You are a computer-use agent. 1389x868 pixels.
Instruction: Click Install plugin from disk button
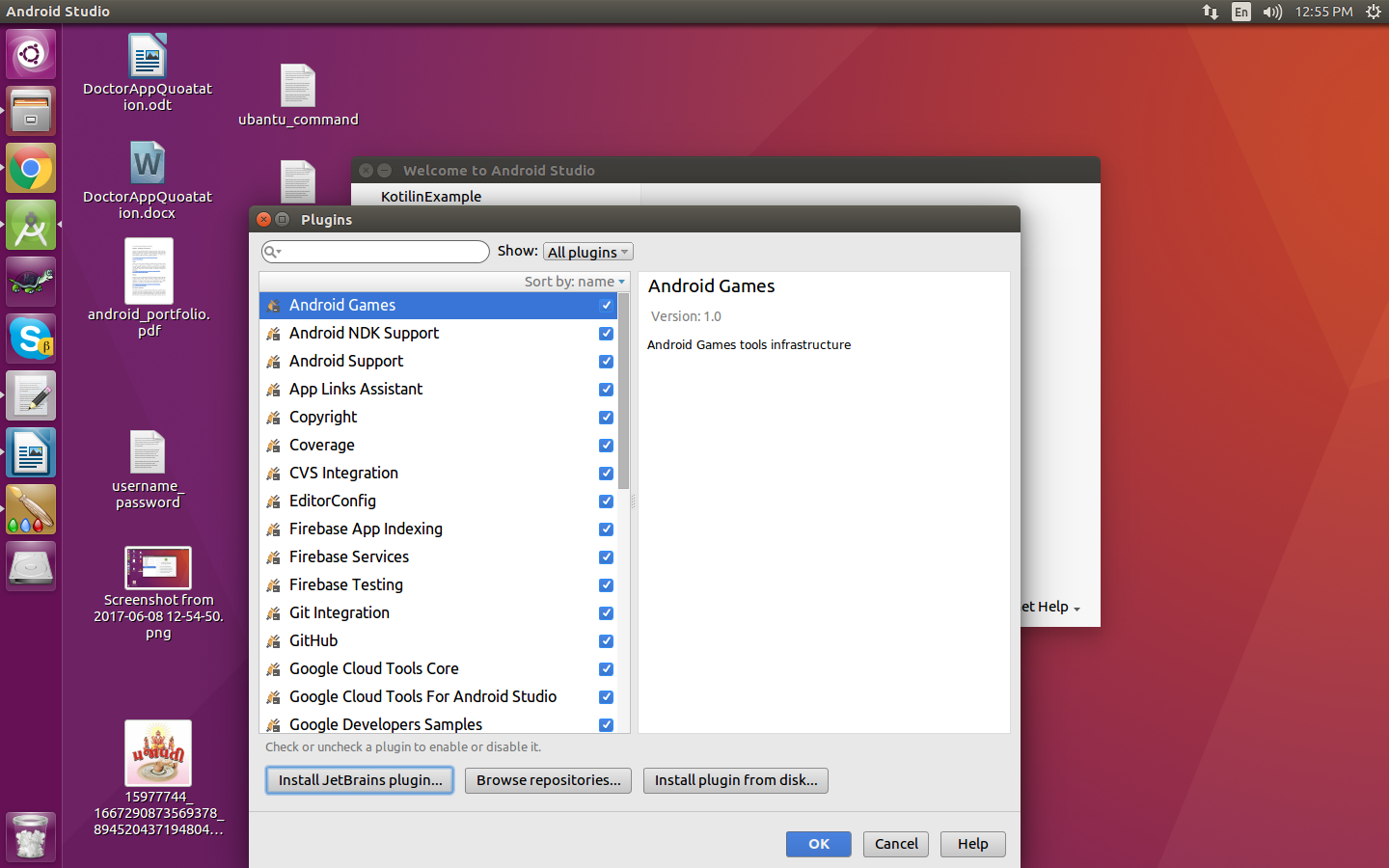point(736,780)
